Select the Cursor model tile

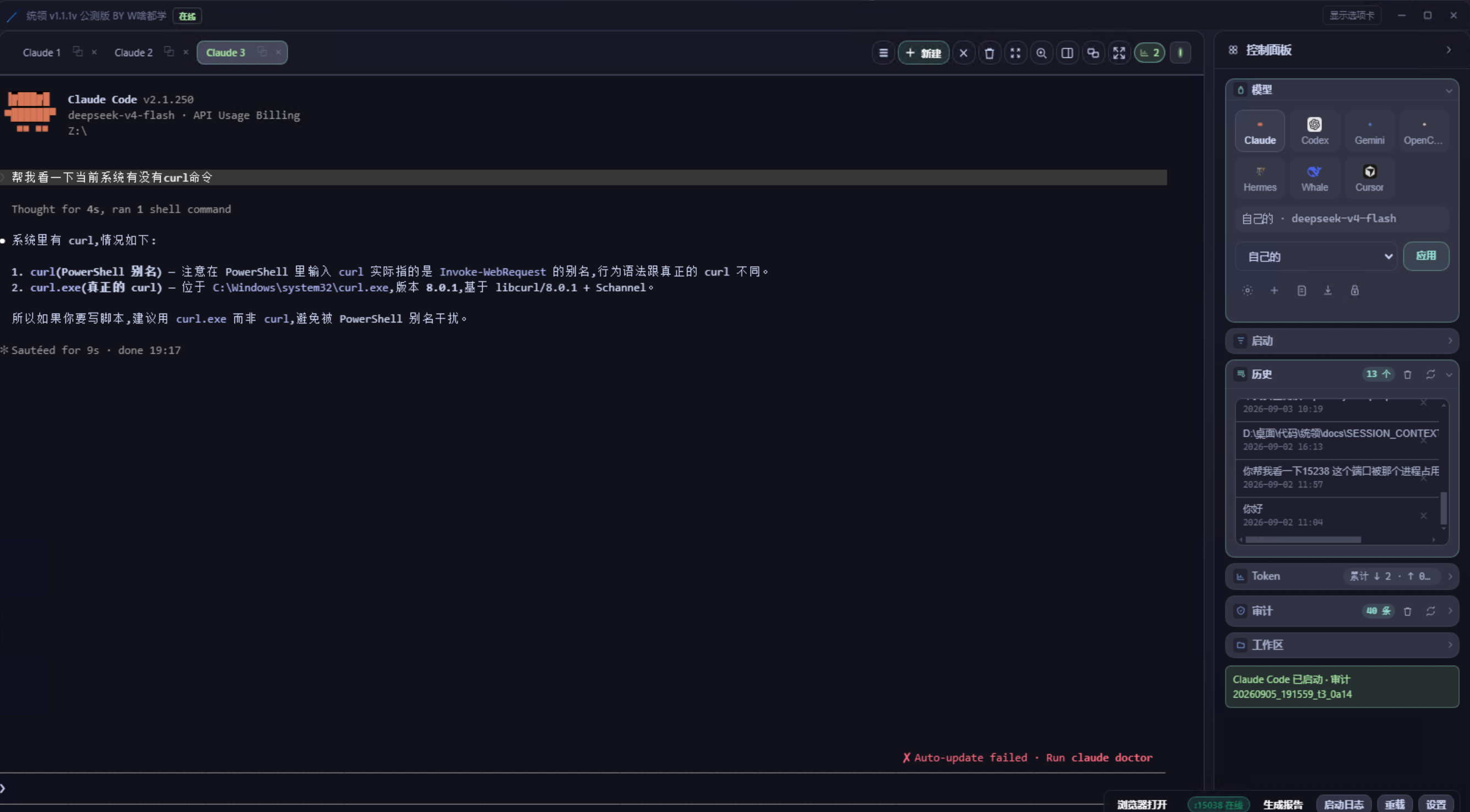(1369, 178)
